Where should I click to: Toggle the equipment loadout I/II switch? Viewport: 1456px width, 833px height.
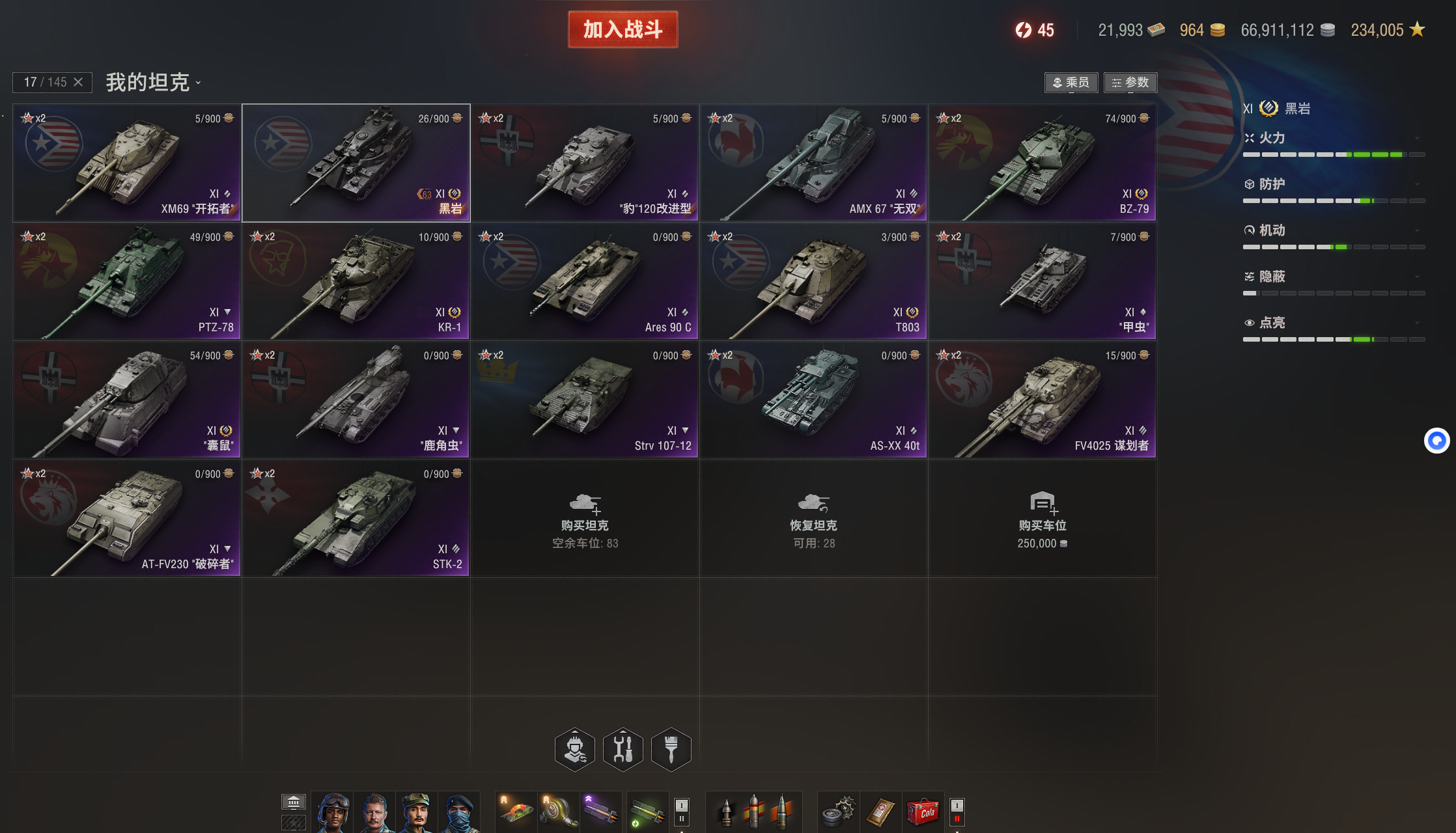click(681, 812)
